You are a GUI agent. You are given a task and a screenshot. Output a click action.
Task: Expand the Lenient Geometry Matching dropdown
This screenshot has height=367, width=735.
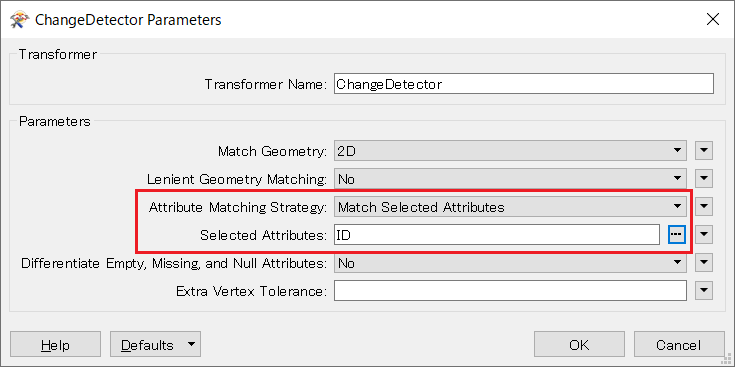(x=510, y=179)
